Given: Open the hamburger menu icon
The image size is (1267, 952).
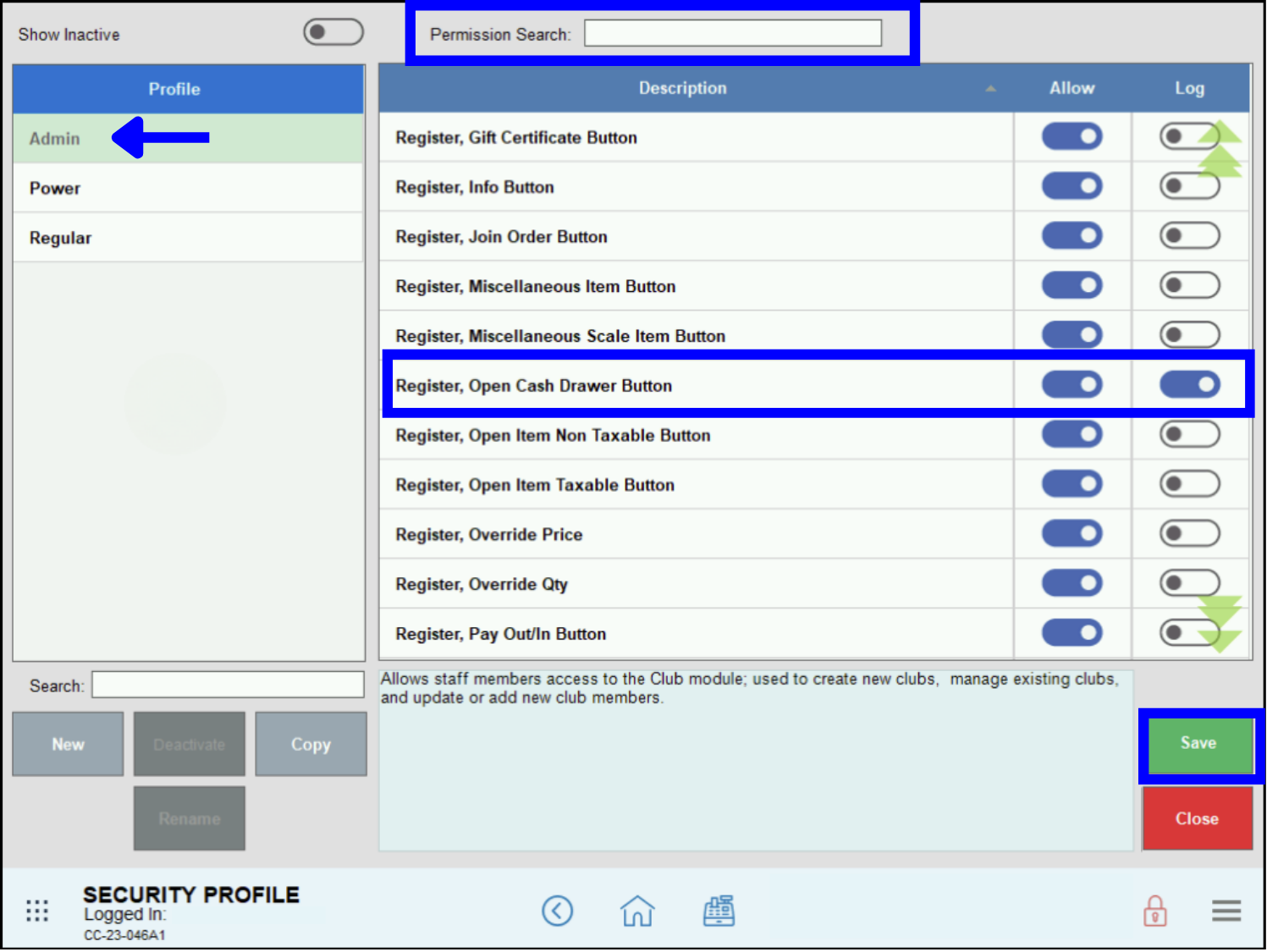Looking at the screenshot, I should [x=1226, y=911].
